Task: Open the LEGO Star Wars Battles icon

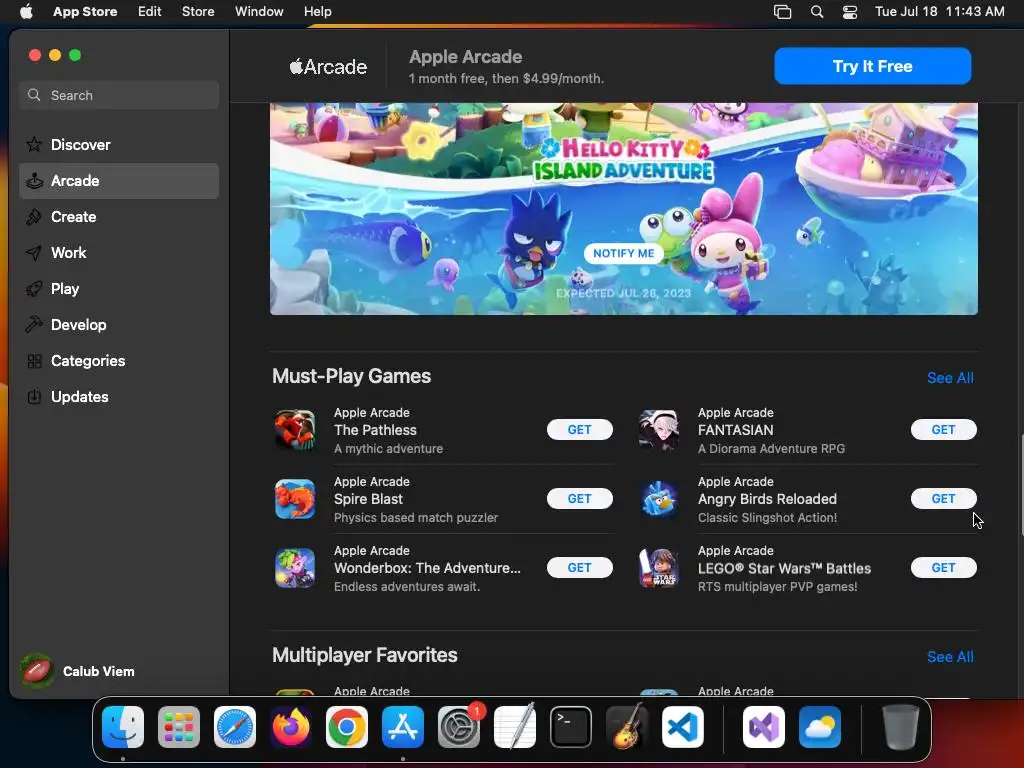Action: point(658,568)
